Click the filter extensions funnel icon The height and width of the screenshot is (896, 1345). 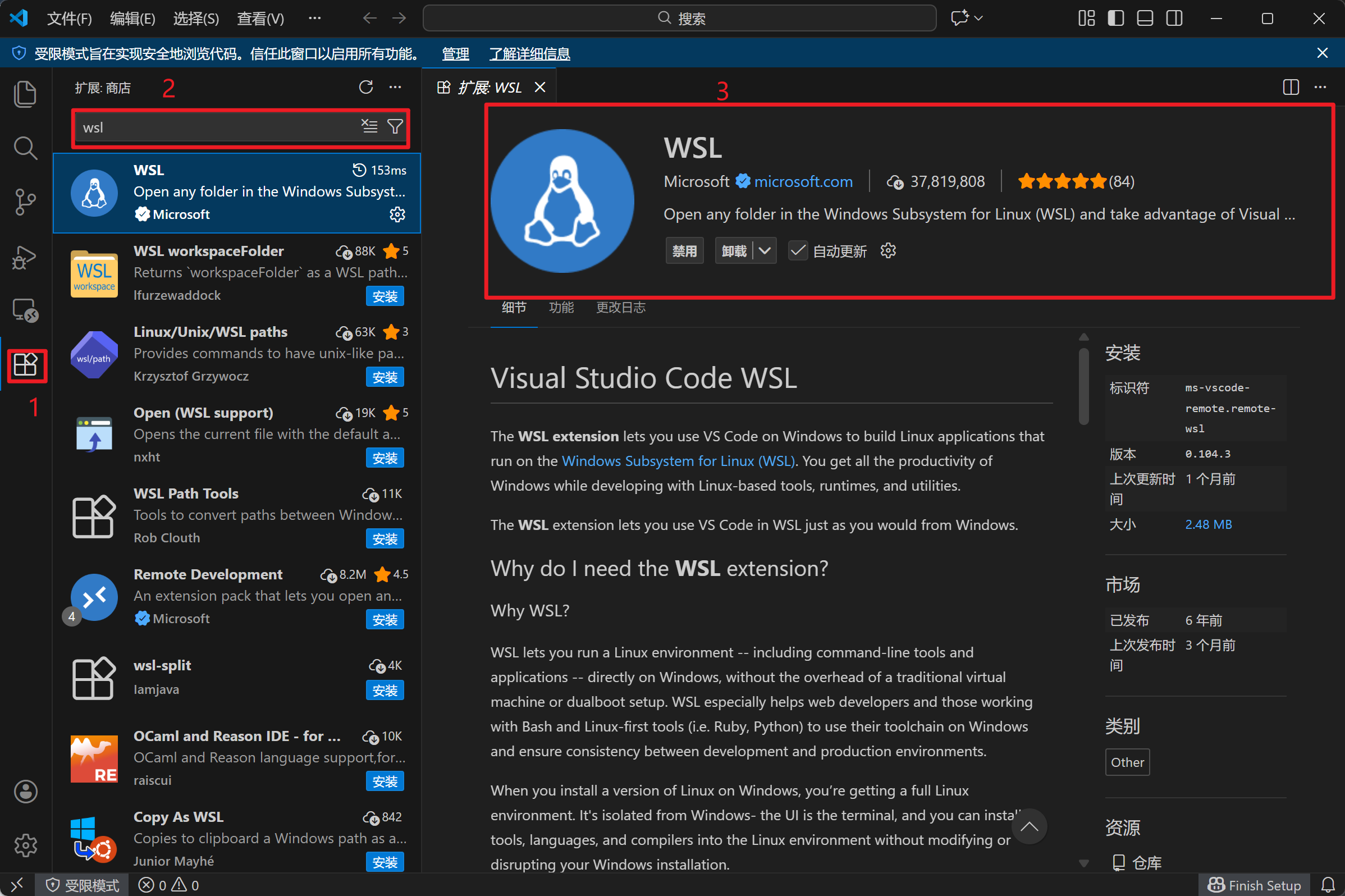point(395,126)
